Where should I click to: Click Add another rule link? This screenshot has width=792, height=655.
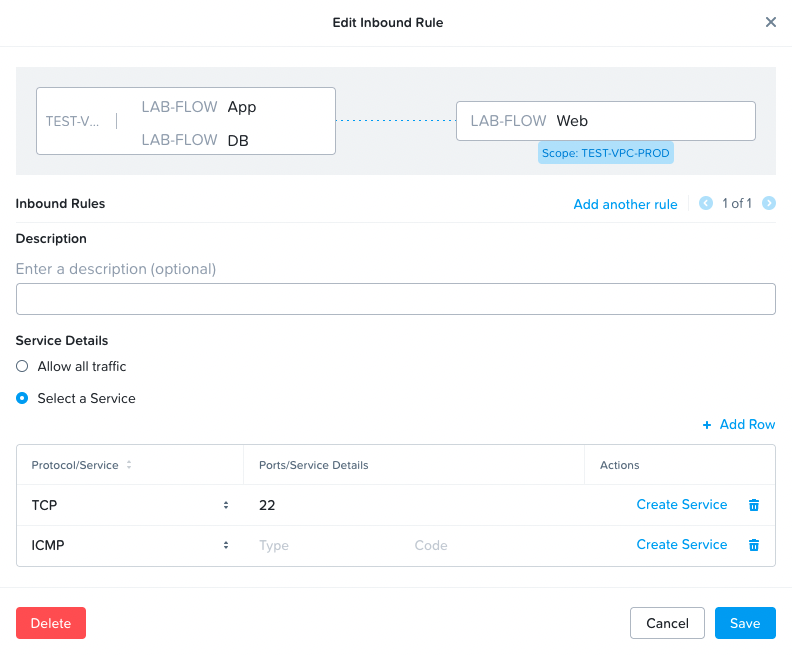(625, 204)
